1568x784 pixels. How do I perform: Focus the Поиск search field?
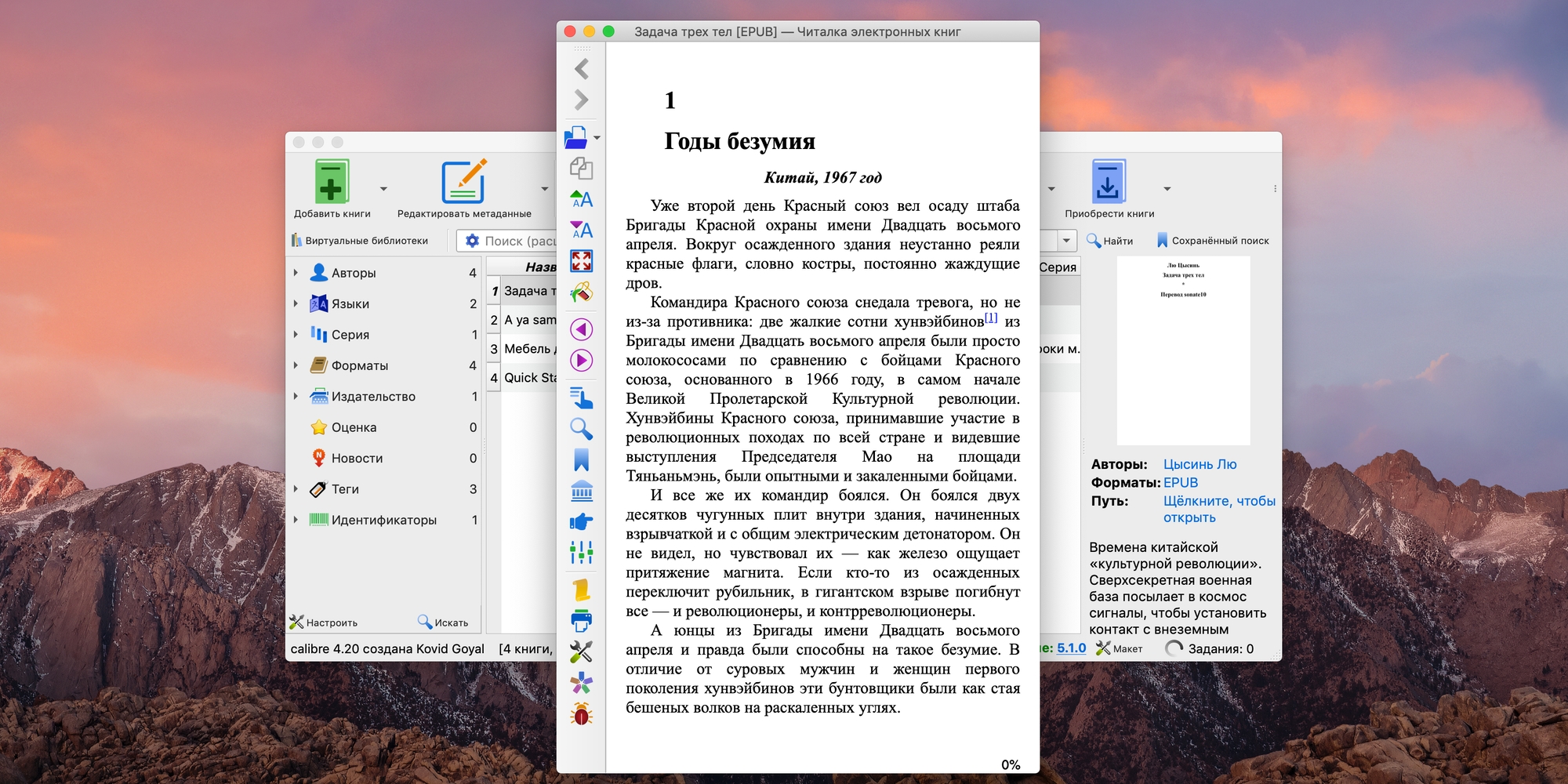pyautogui.click(x=517, y=241)
